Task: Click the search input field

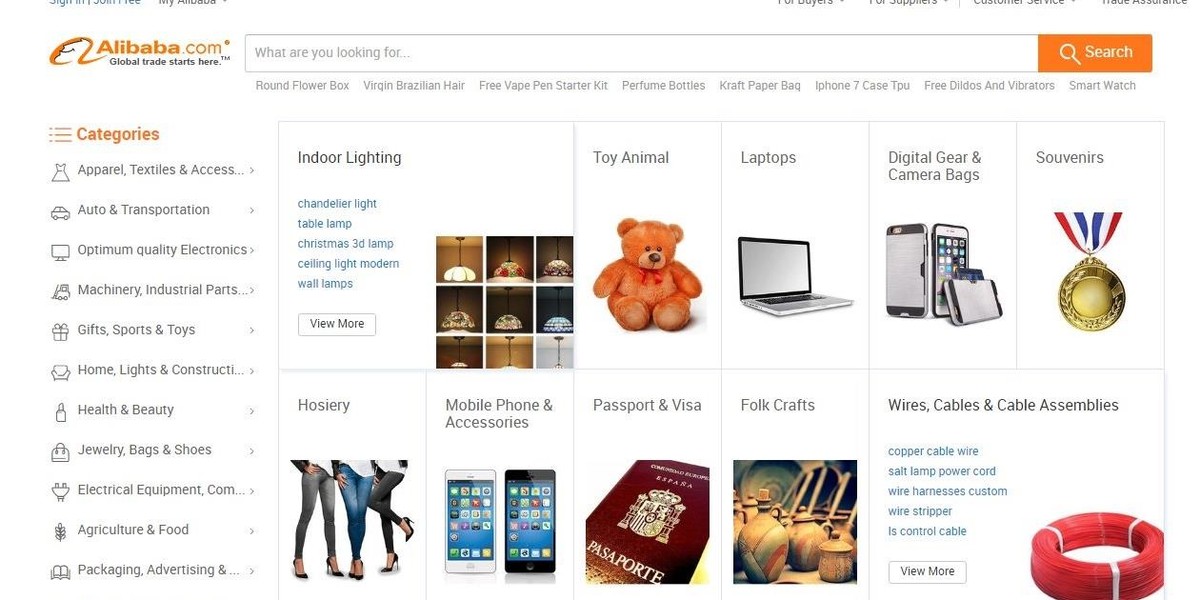Action: [x=641, y=53]
